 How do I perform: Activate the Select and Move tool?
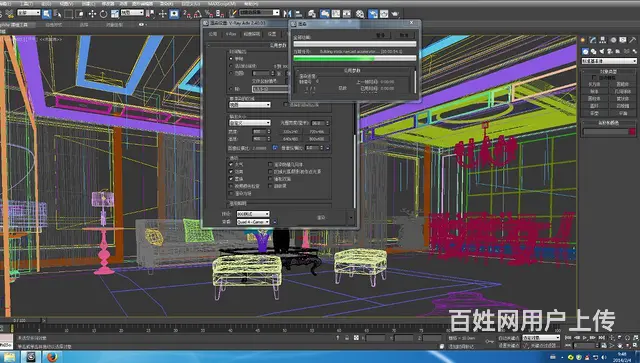[x=92, y=14]
